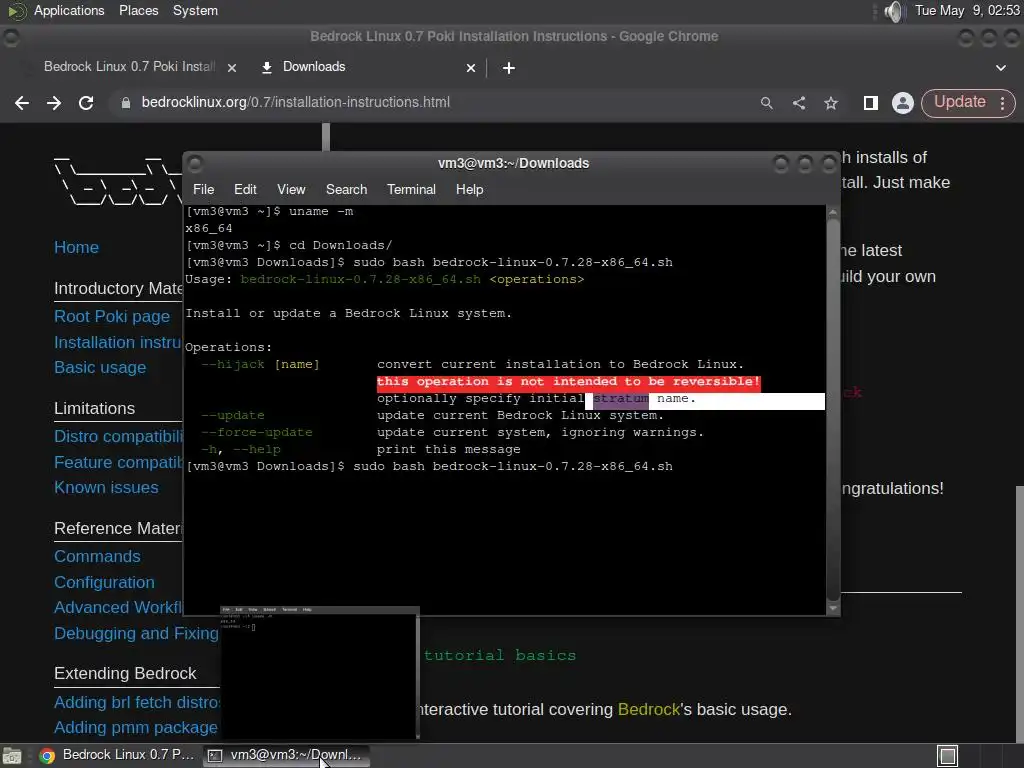Open the Chrome profile avatar
The height and width of the screenshot is (768, 1024).
click(903, 103)
